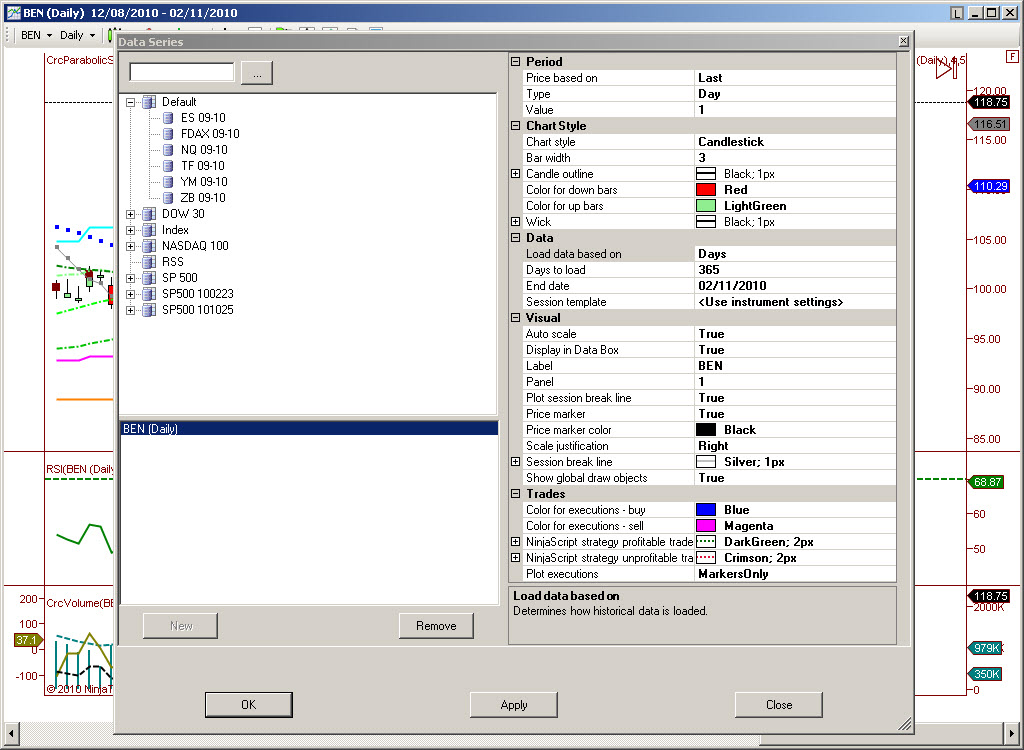Expand the NASDAQ 100 tree node

coord(131,246)
